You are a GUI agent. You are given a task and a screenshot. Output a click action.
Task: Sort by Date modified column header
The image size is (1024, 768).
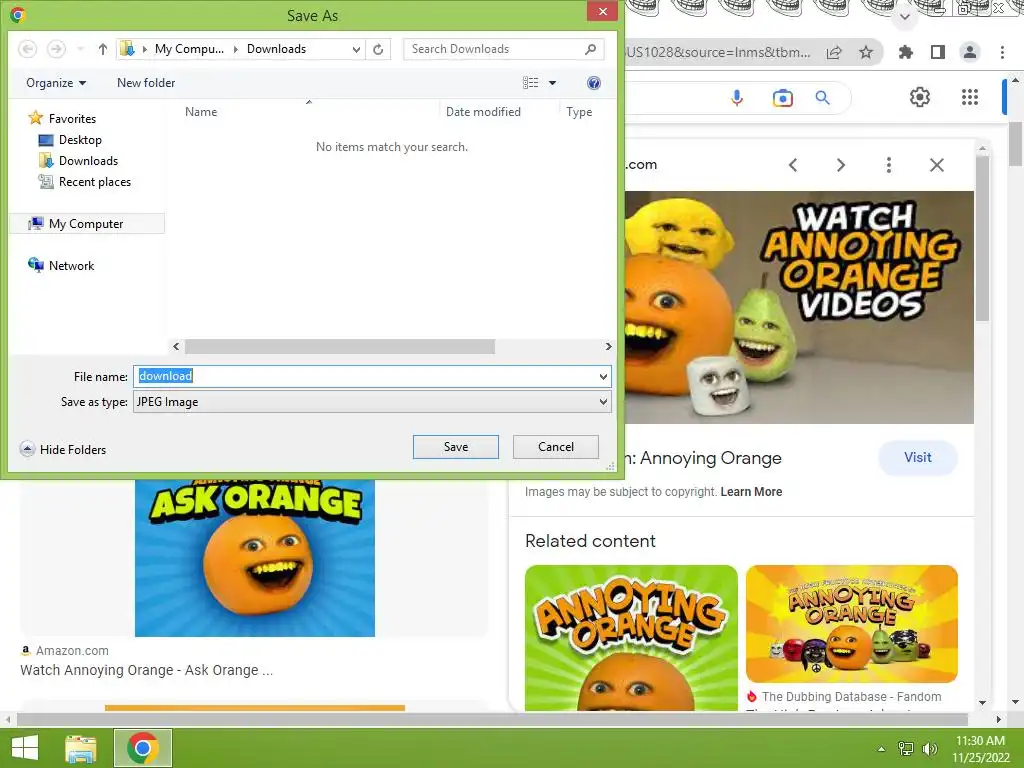point(483,112)
